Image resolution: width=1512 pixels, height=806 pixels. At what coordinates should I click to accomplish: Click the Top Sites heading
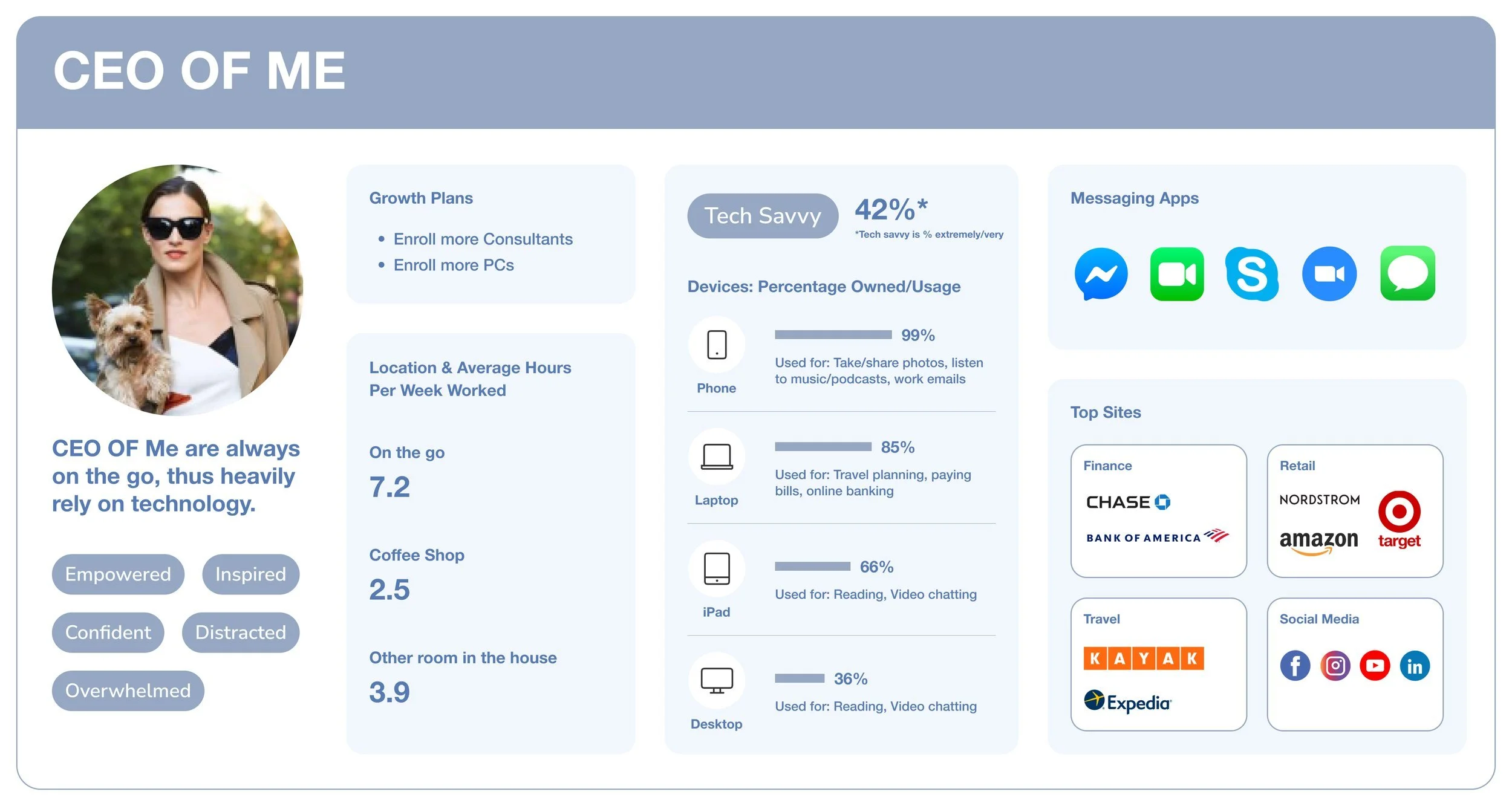point(1106,412)
